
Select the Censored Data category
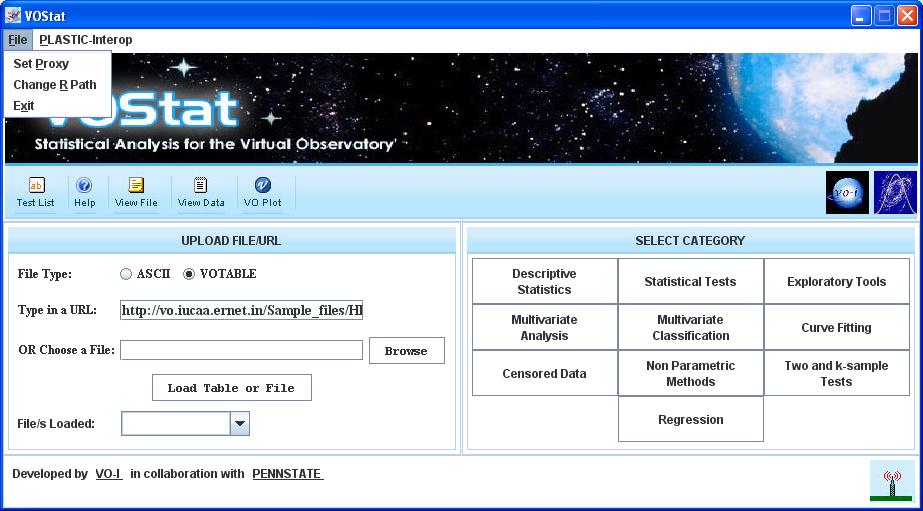[x=544, y=373]
